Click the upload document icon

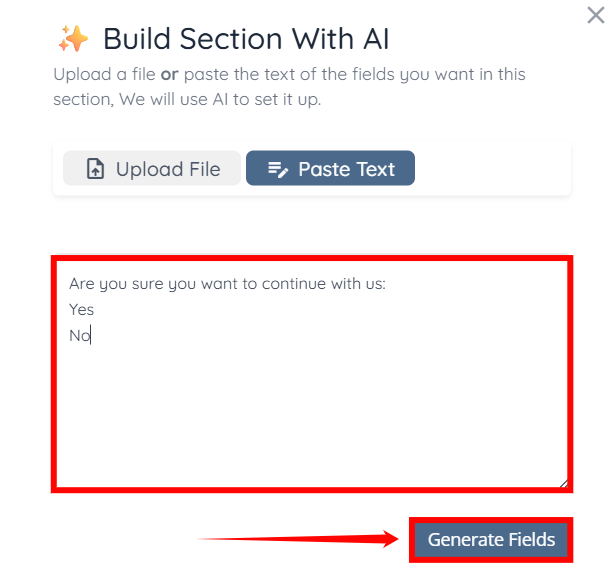pos(95,170)
